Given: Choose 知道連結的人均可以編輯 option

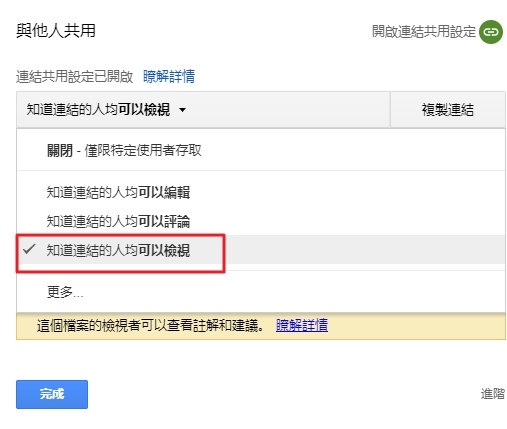Looking at the screenshot, I should pos(261,192).
